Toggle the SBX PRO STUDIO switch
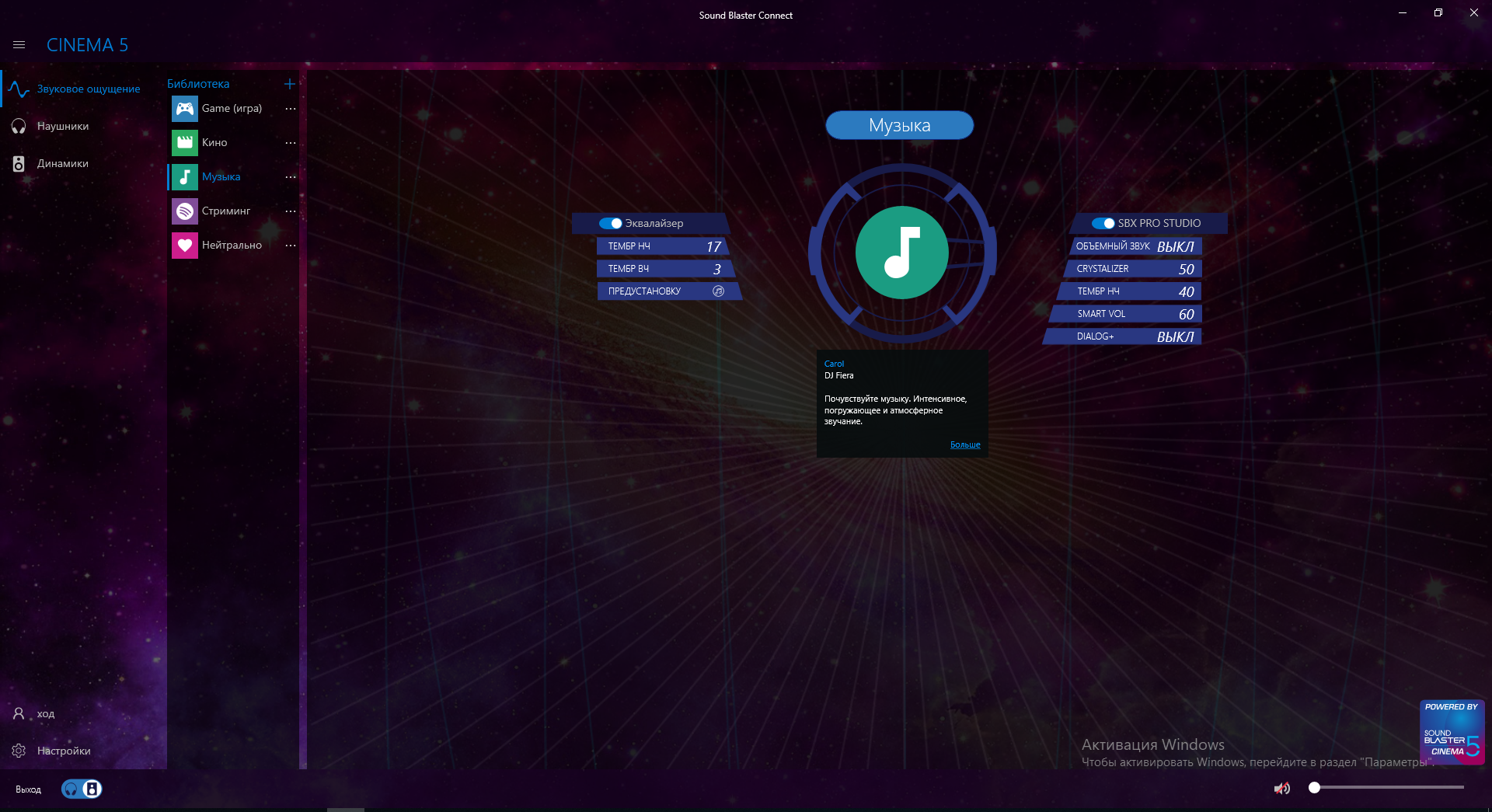The width and height of the screenshot is (1492, 812). [1103, 224]
